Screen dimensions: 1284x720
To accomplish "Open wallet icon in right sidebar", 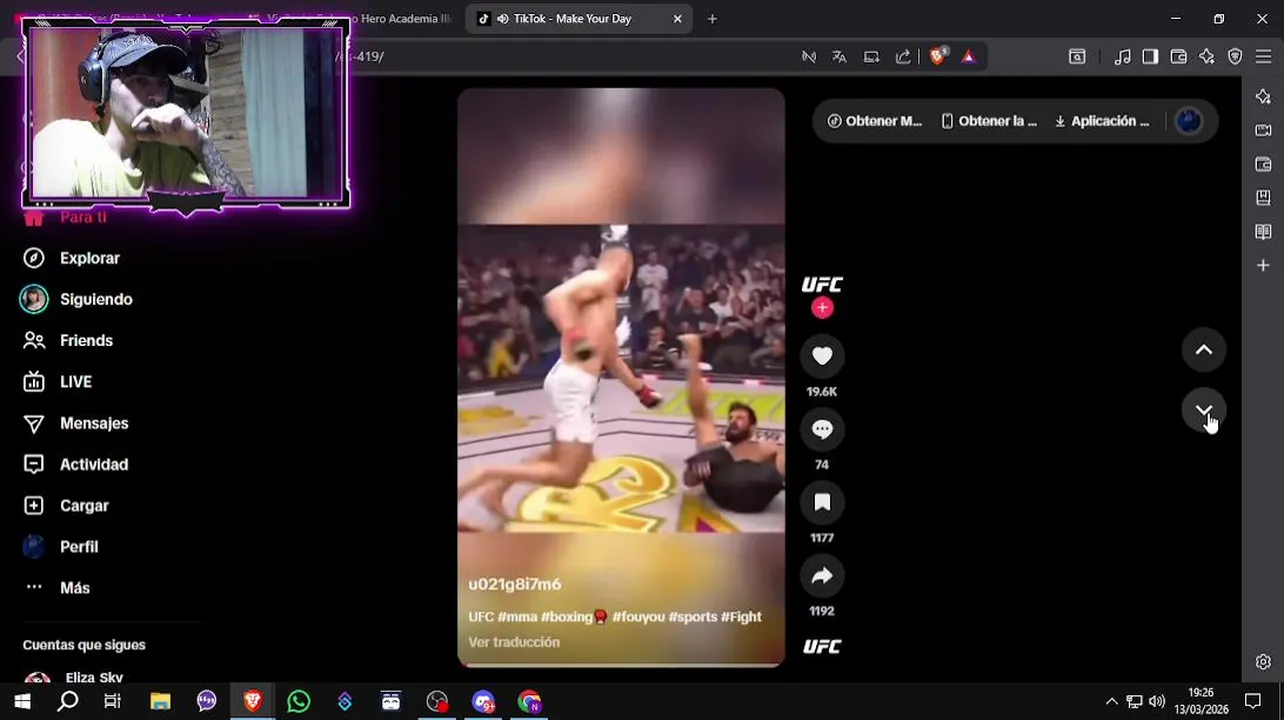I will coord(1263,164).
